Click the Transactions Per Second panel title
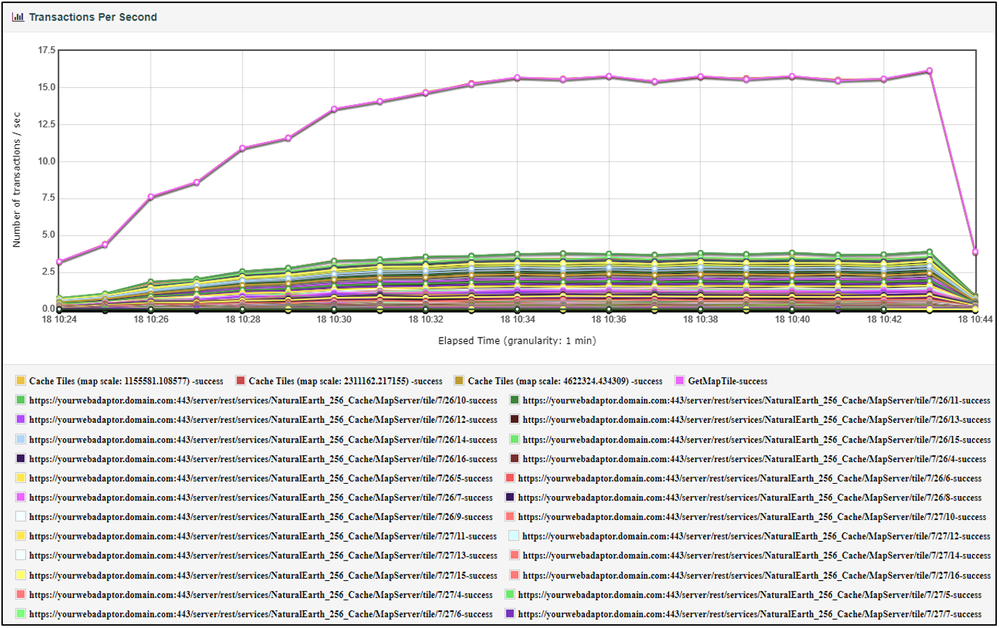 point(93,17)
